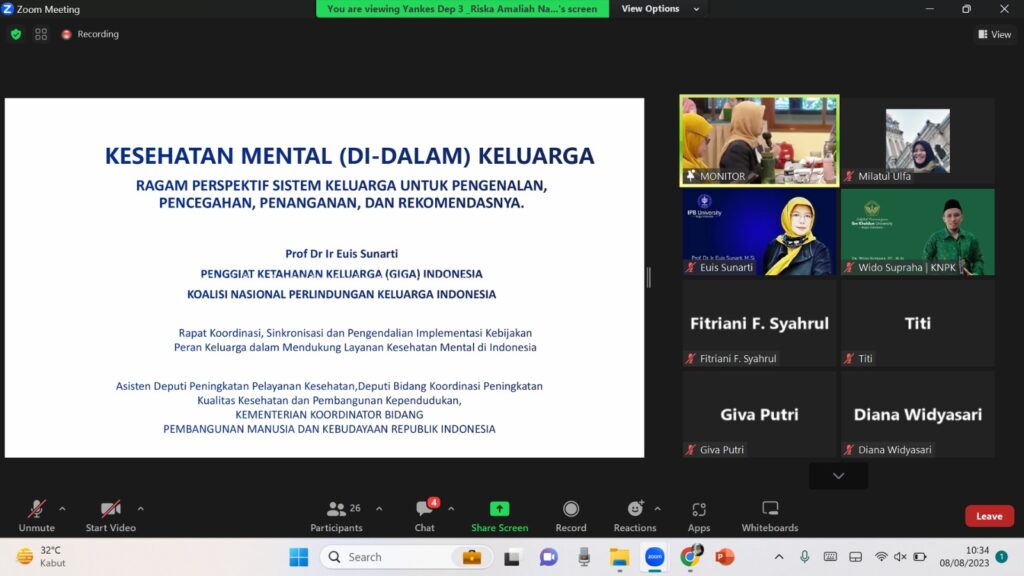Open the Apps panel

point(699,515)
